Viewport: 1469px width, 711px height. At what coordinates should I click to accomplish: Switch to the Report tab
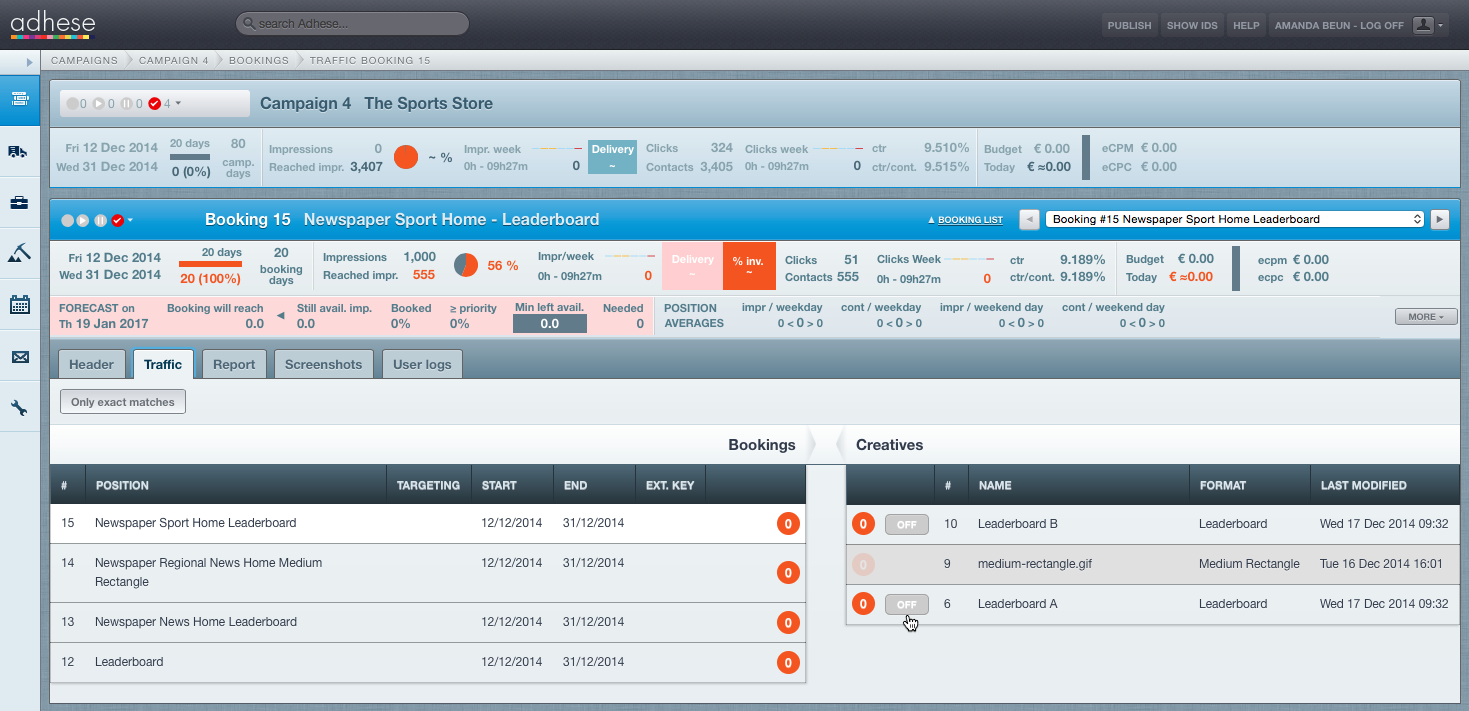pos(234,364)
